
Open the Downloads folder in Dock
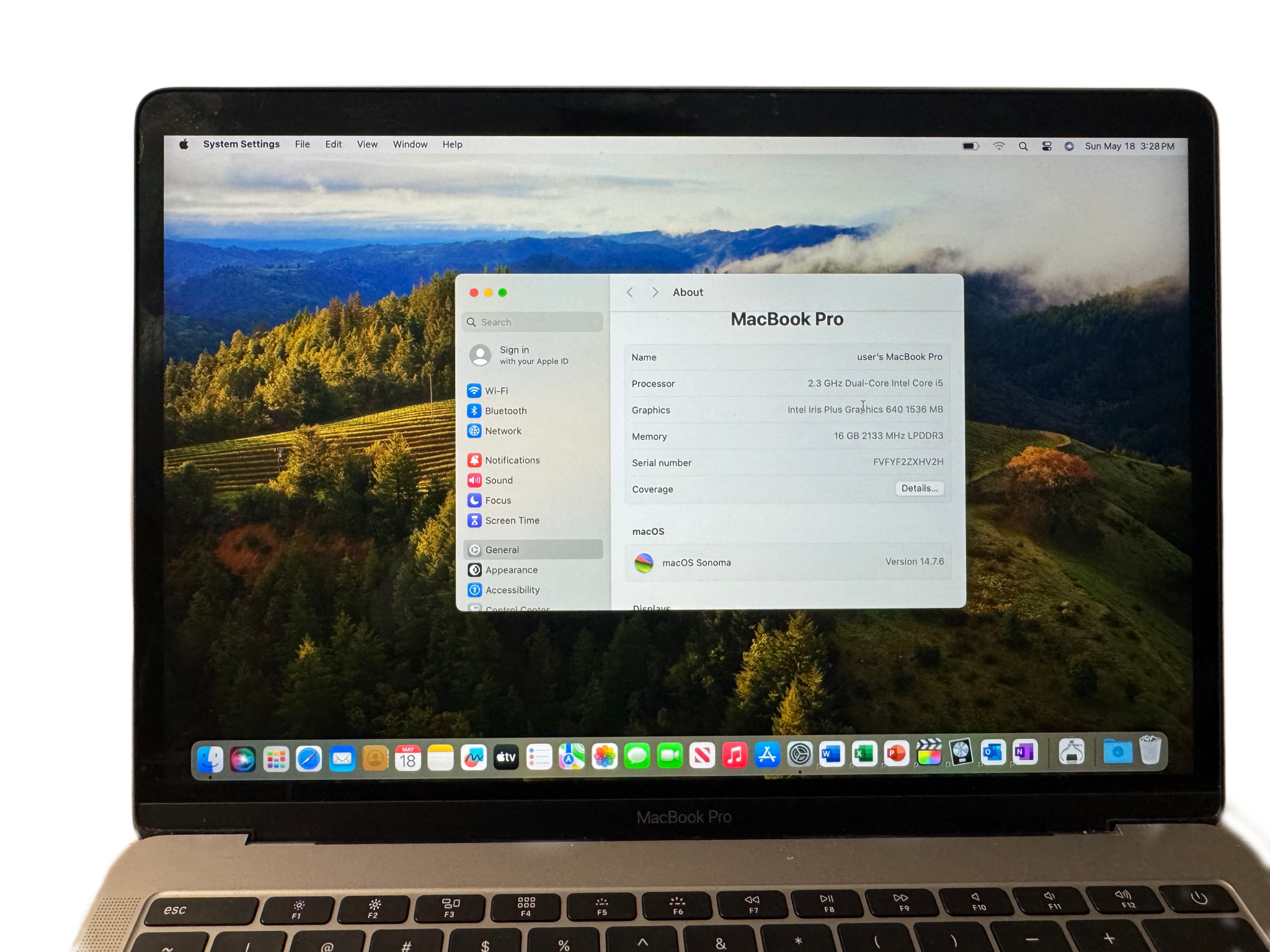coord(1118,751)
